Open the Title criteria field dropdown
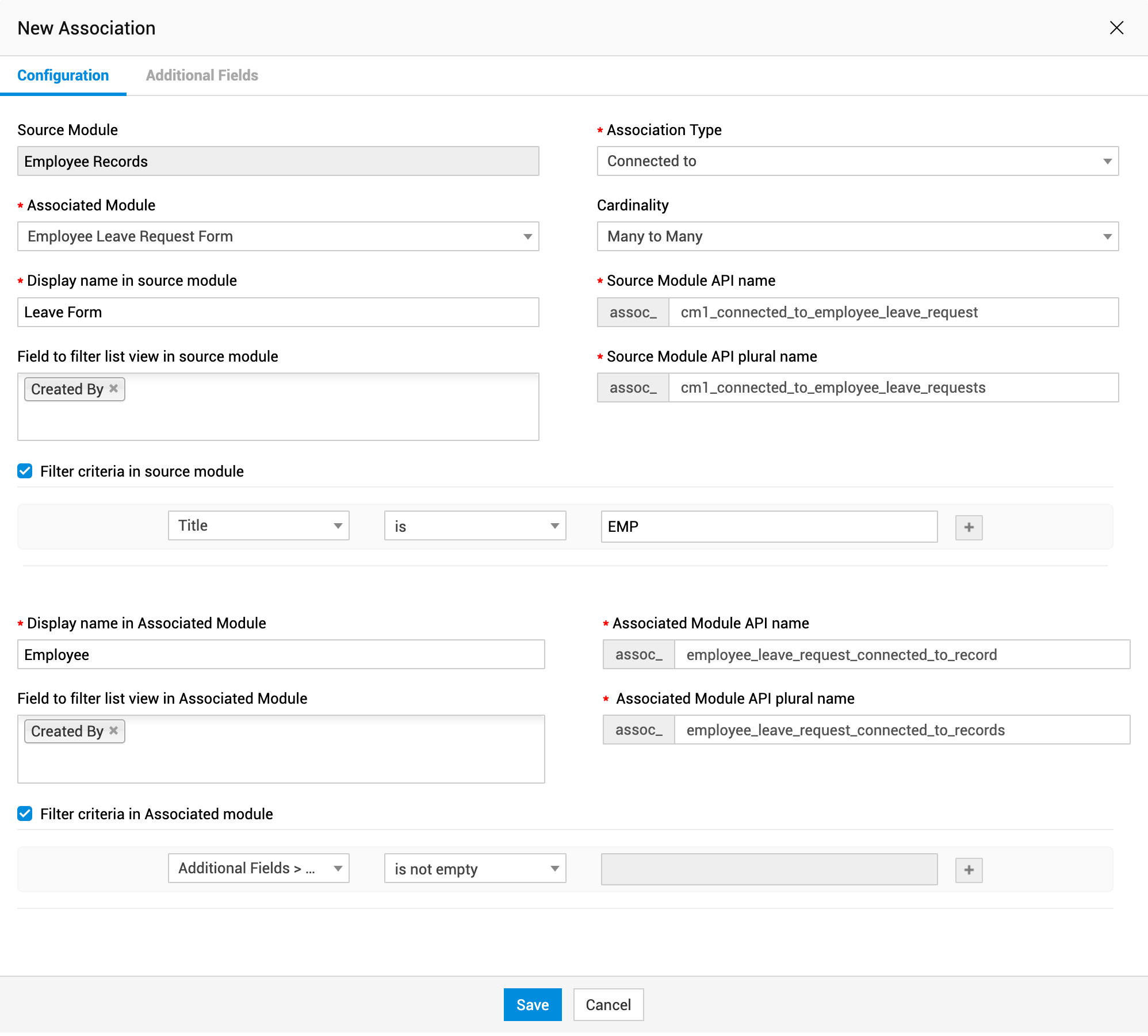1148x1036 pixels. point(258,525)
